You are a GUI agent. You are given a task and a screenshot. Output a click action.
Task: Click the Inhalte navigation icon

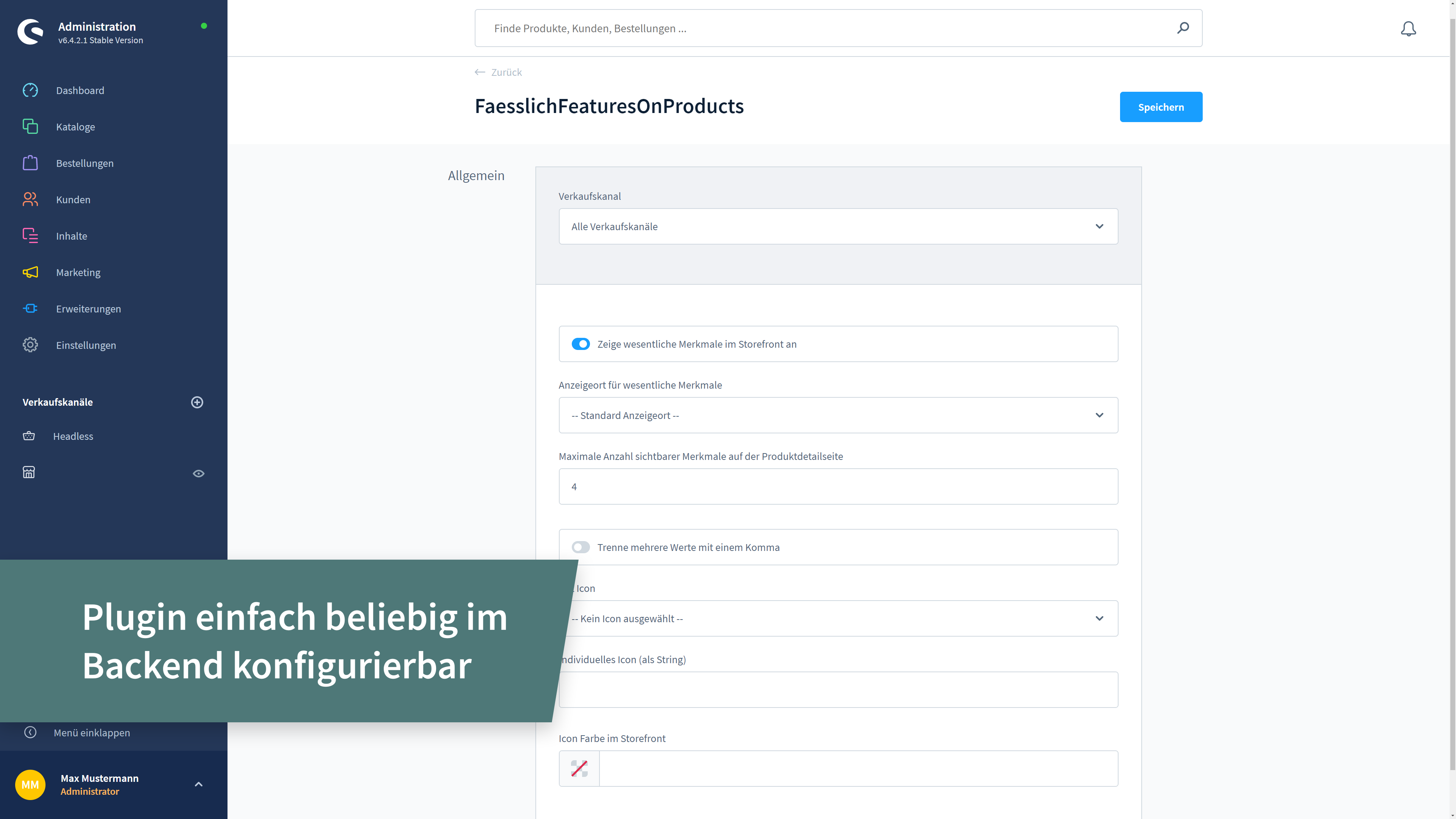(30, 235)
